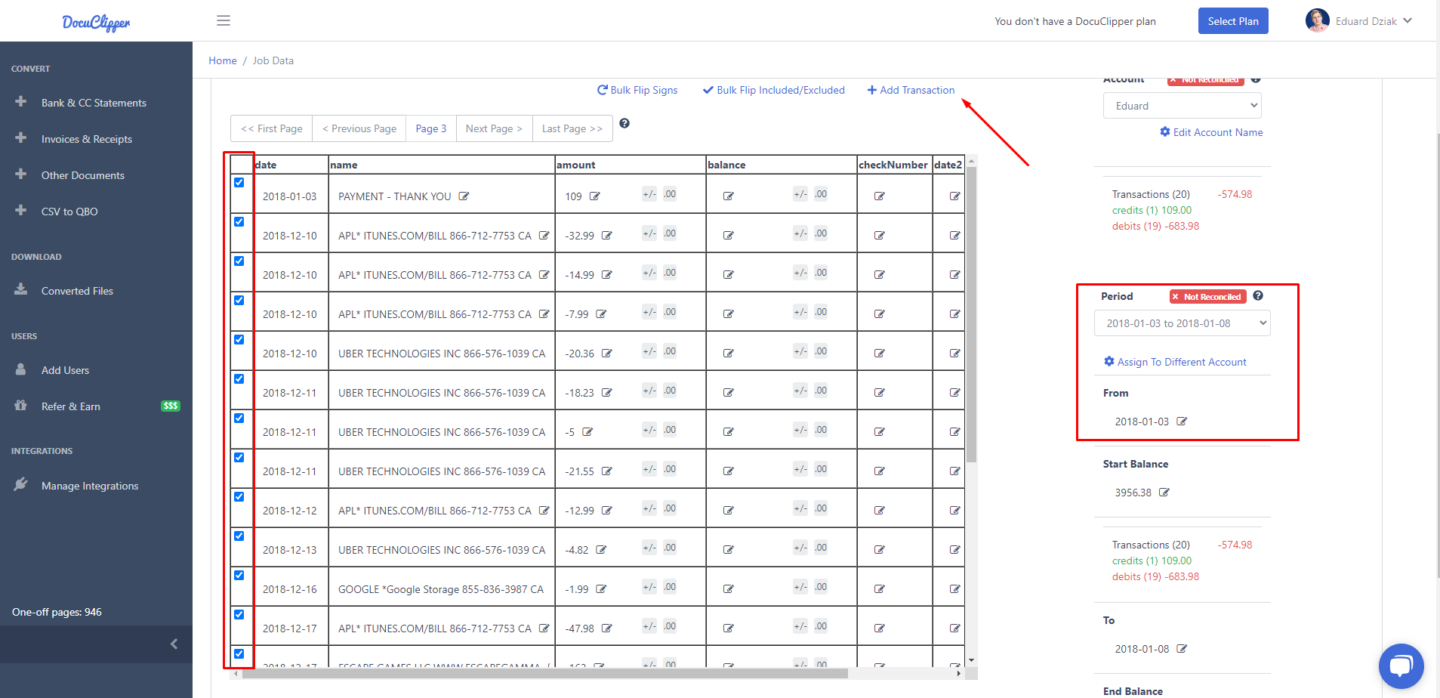Edit the amount -12.99 value
The width and height of the screenshot is (1440, 698).
pos(606,511)
